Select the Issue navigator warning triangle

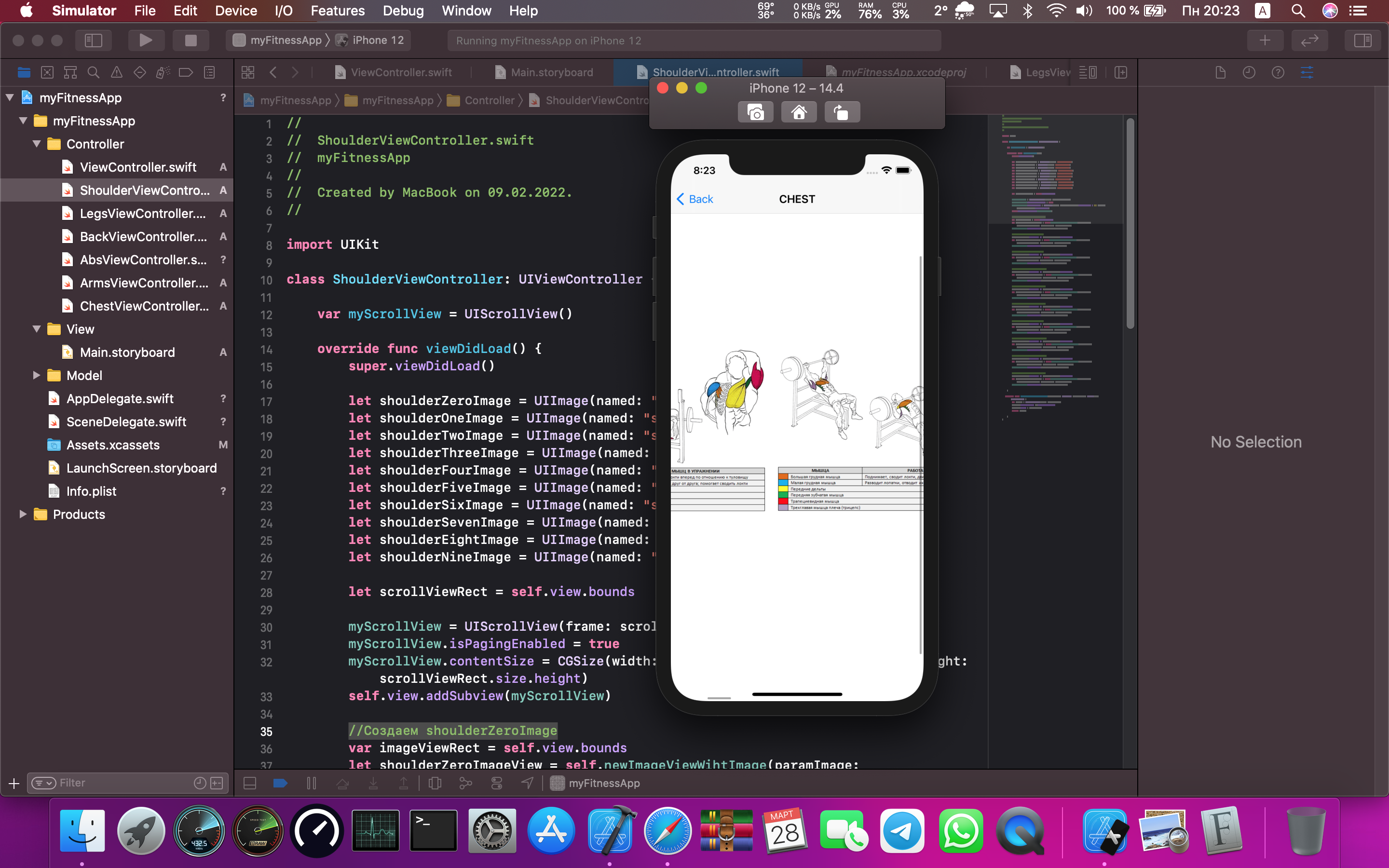point(117,72)
